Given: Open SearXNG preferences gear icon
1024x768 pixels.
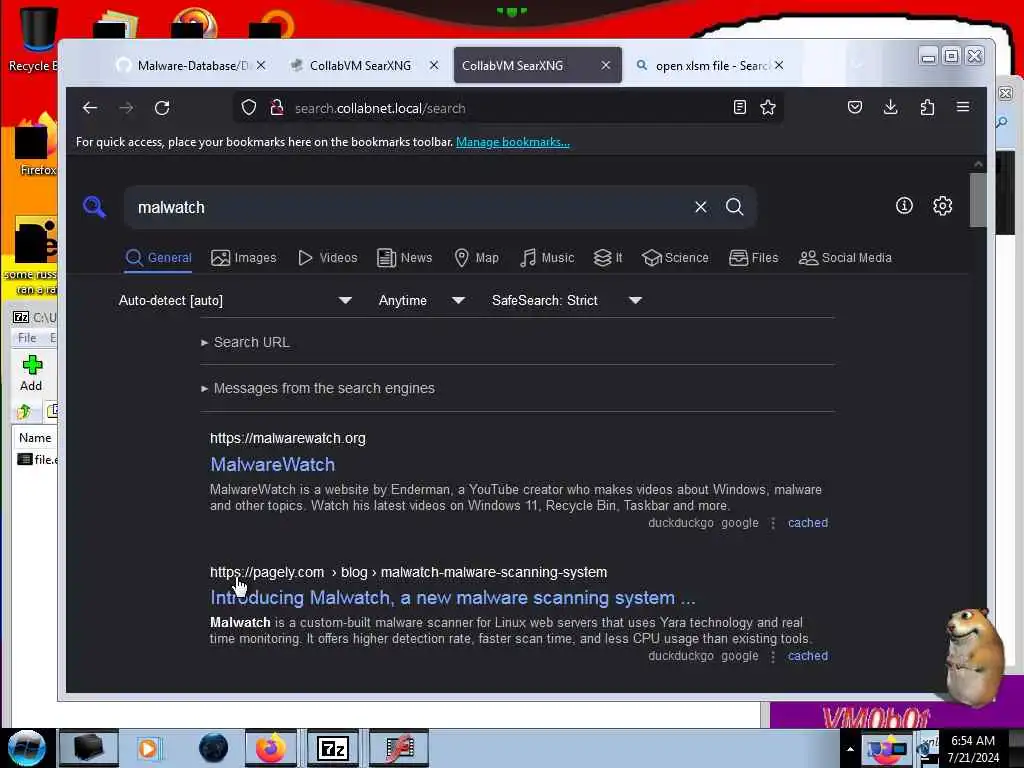Looking at the screenshot, I should click(942, 206).
